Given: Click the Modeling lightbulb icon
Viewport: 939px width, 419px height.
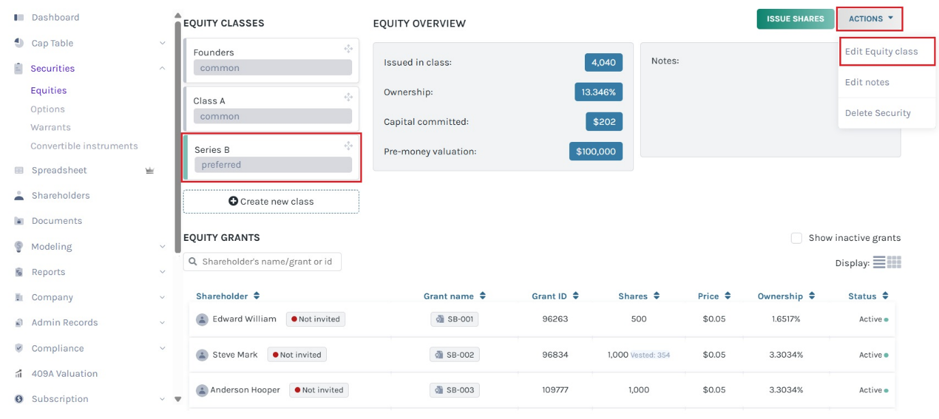Looking at the screenshot, I should [19, 247].
